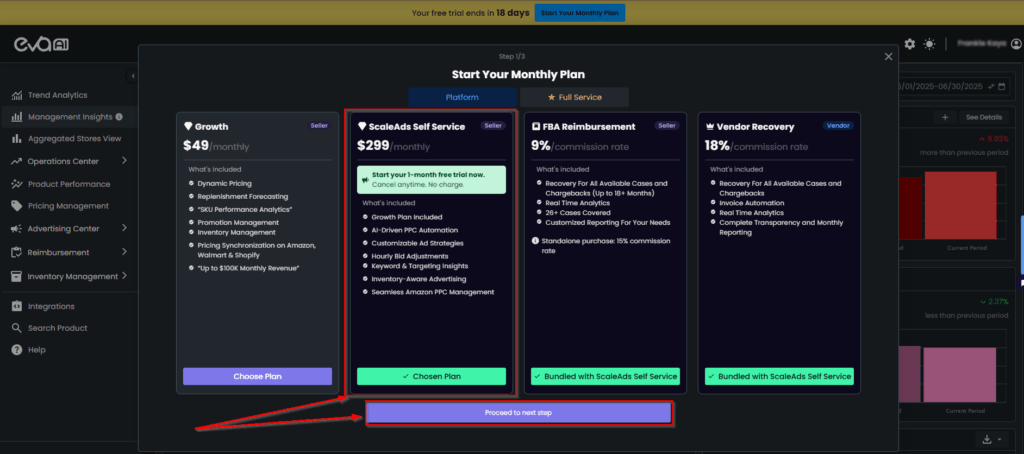
Task: Click the Reimbursement clipboard icon
Action: [x=17, y=252]
